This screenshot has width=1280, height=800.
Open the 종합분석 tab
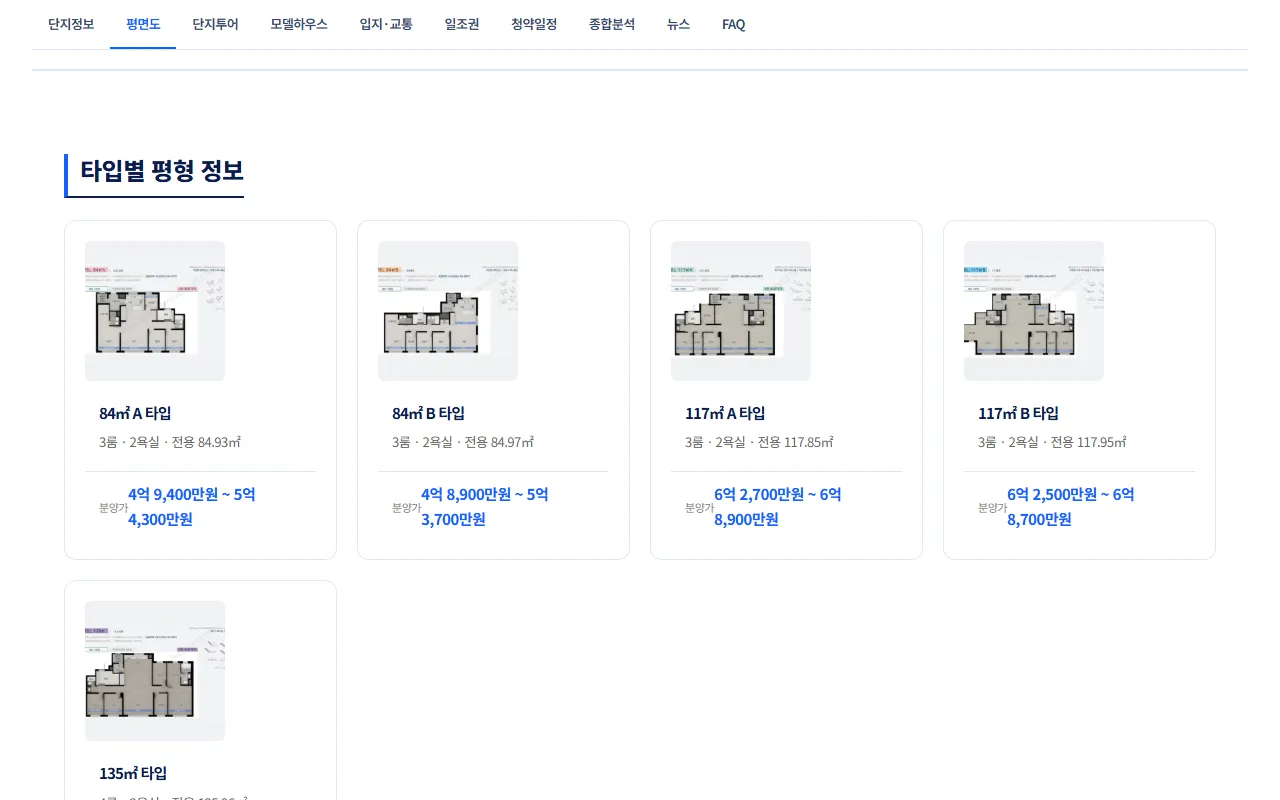612,24
